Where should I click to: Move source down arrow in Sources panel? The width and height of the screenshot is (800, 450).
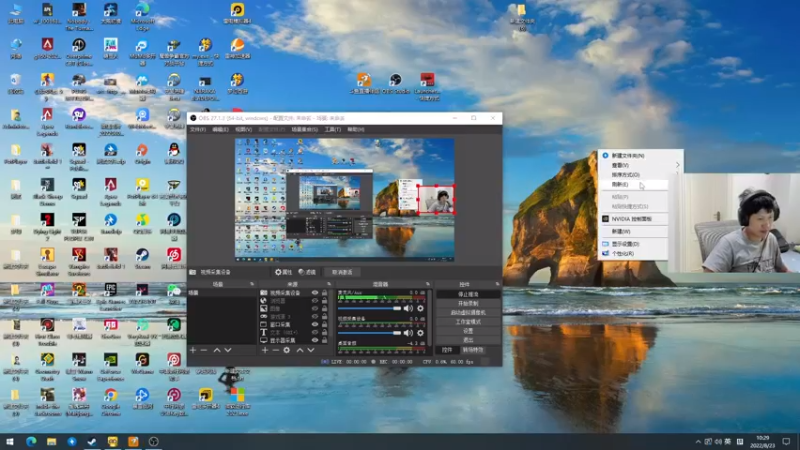311,350
